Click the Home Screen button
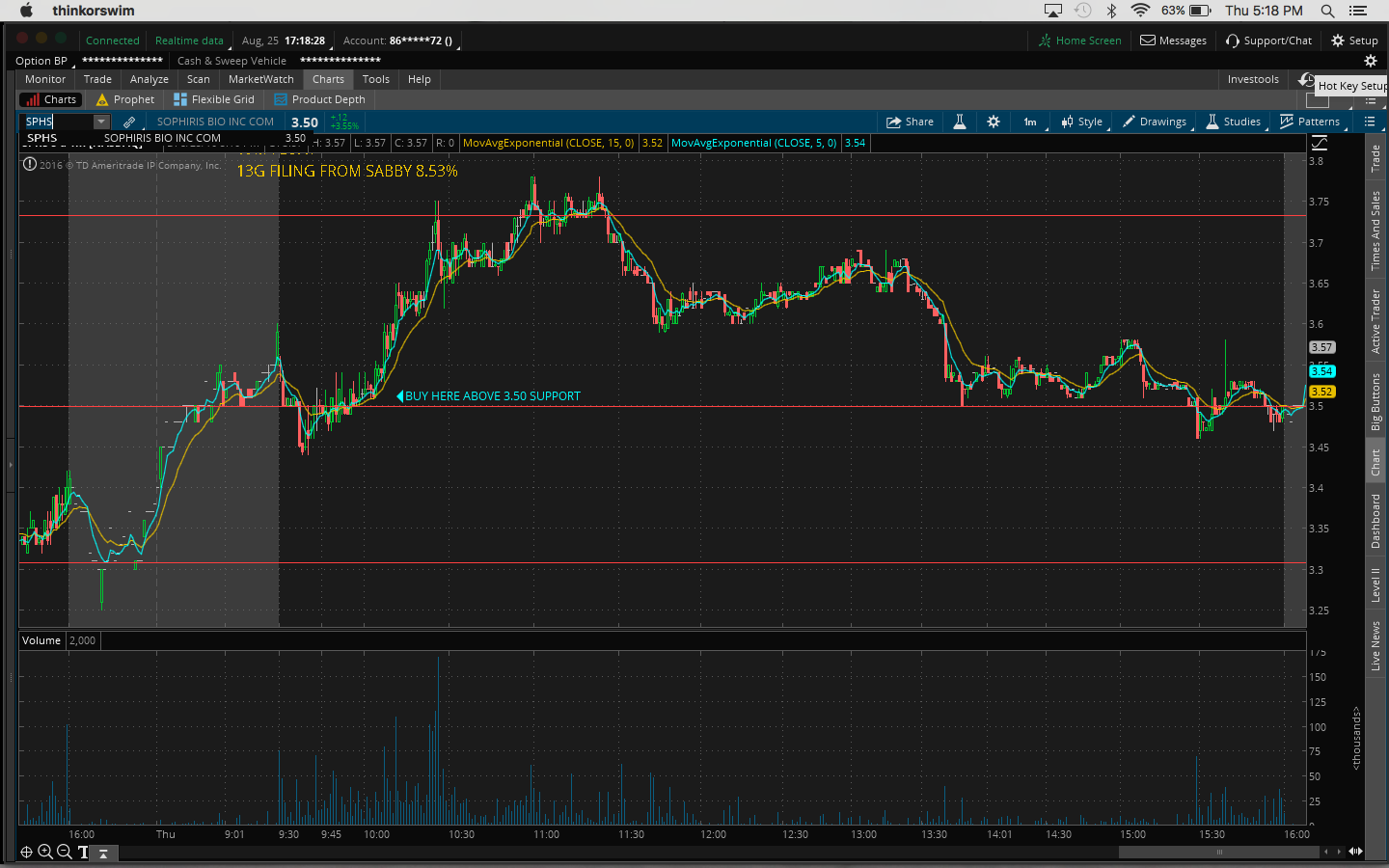This screenshot has width=1389, height=868. click(1079, 41)
